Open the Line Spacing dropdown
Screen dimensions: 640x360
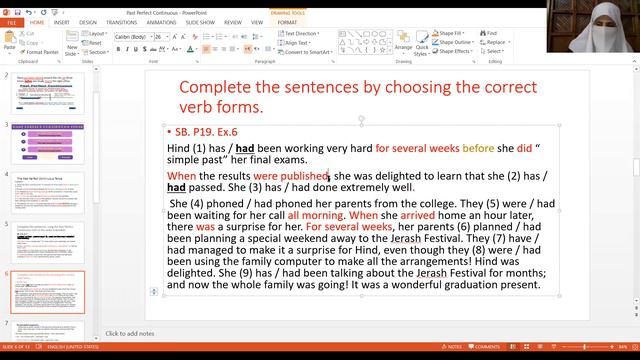[x=257, y=37]
